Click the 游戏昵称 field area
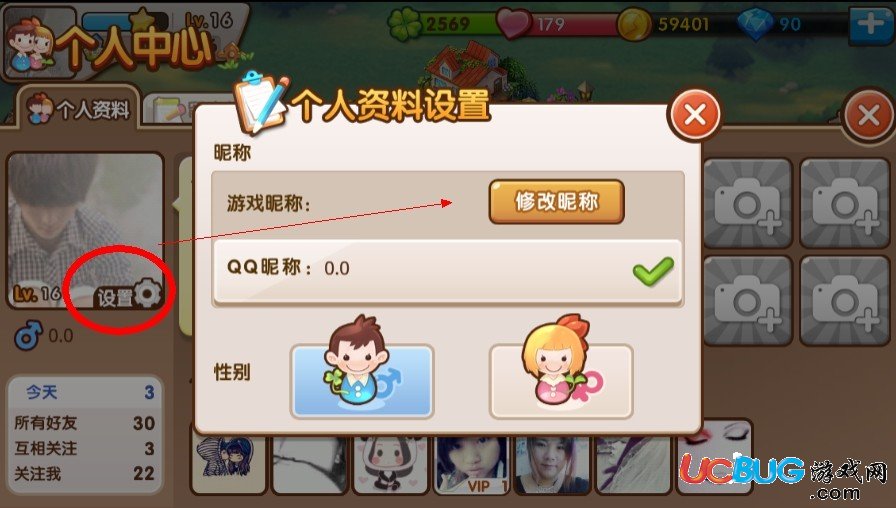 (447, 203)
